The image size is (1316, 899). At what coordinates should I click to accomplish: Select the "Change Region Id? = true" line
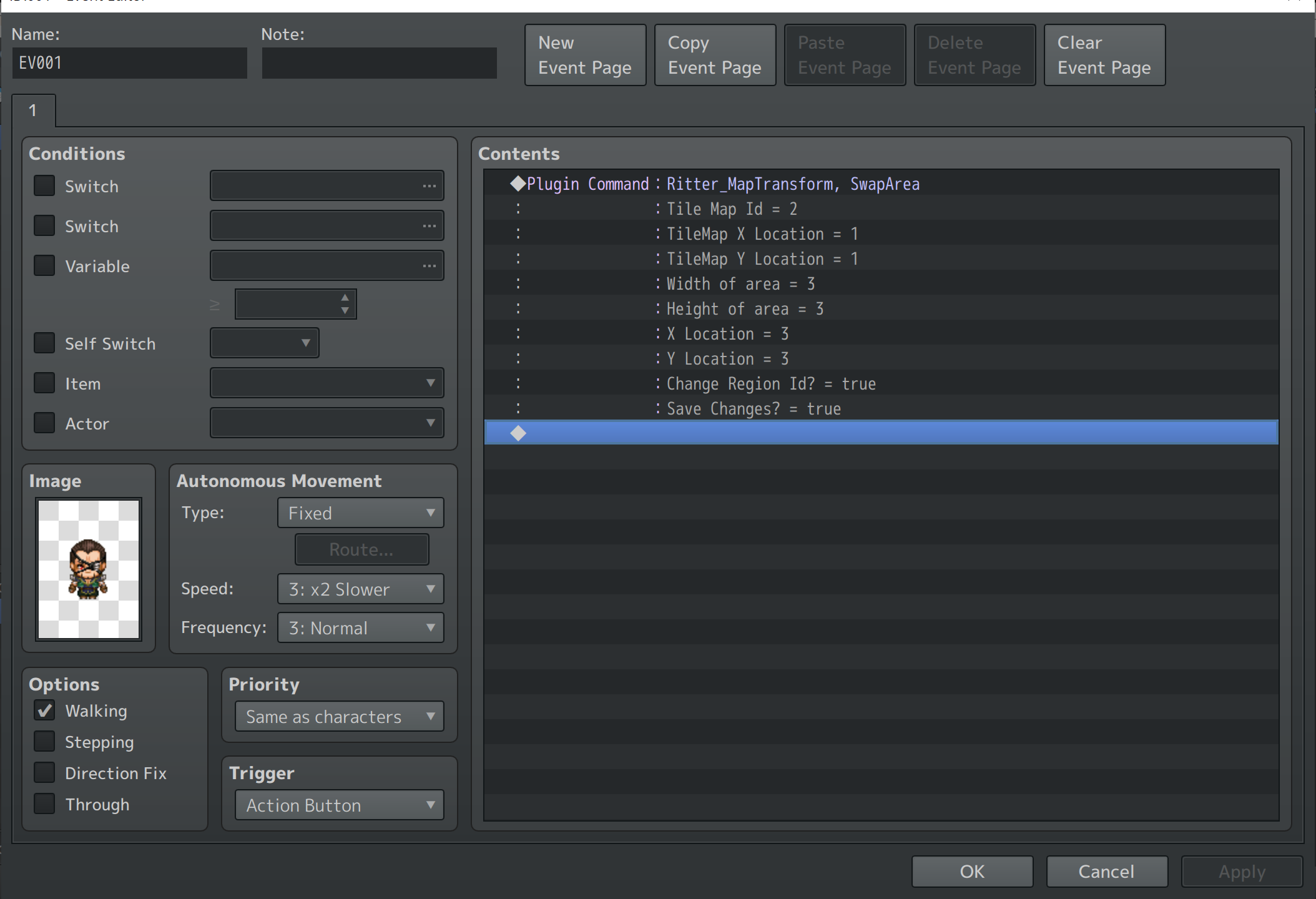point(881,383)
